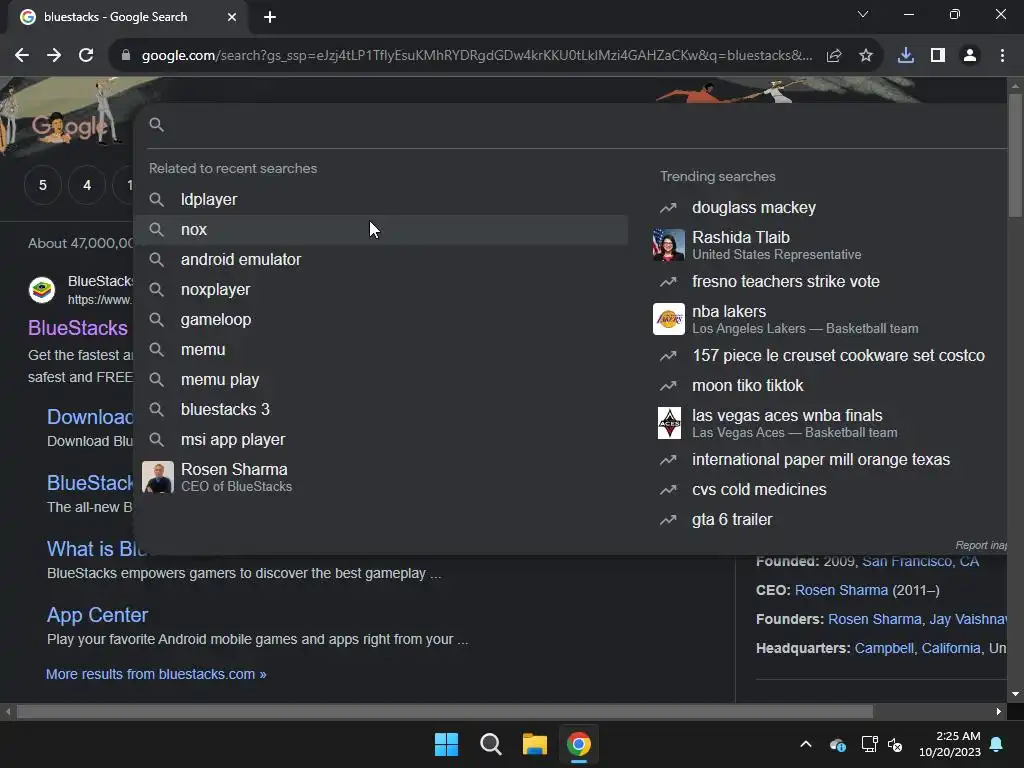
Task: Open trending search nba lakers
Action: [826, 319]
